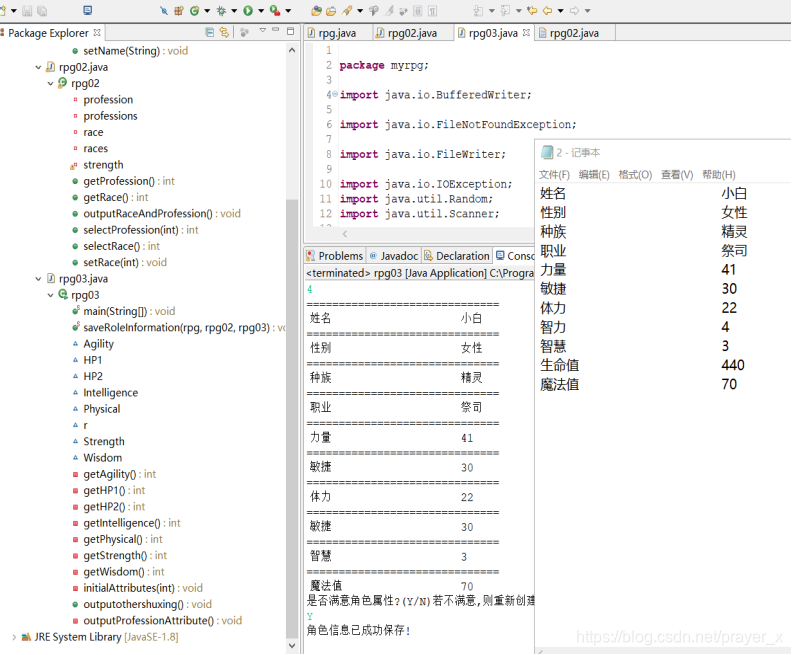Toggle Skip All Breakpoints in the toolbar
Screen dimensions: 792x655
tap(164, 11)
